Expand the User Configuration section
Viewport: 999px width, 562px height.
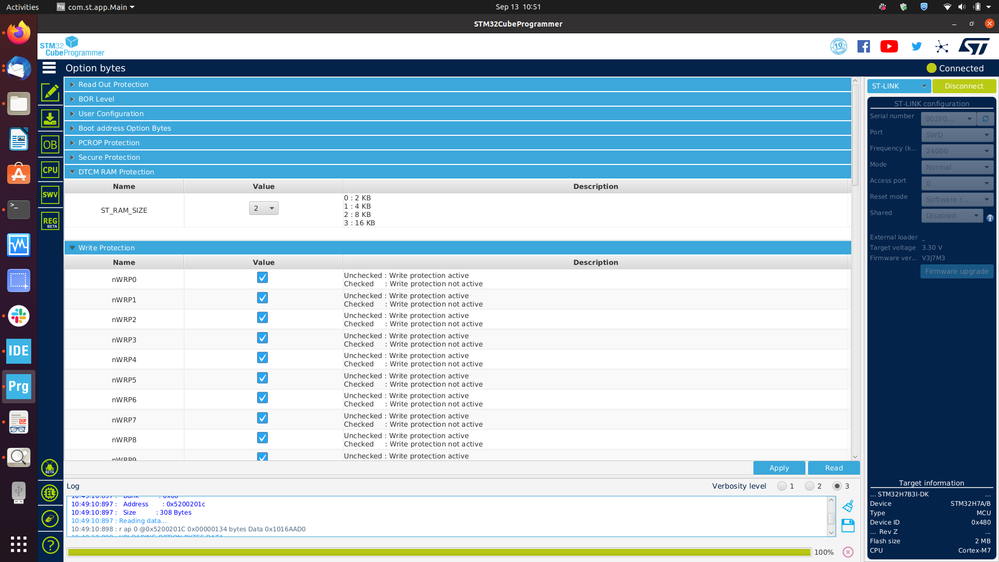click(x=457, y=113)
